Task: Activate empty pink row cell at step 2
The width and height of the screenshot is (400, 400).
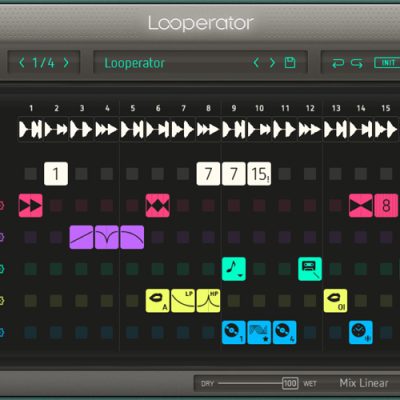Action: coord(56,206)
